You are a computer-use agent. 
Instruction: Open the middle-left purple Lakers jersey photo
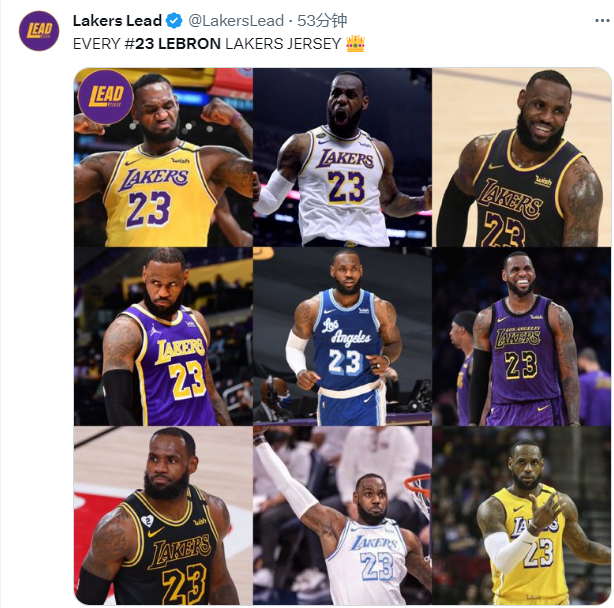(163, 337)
